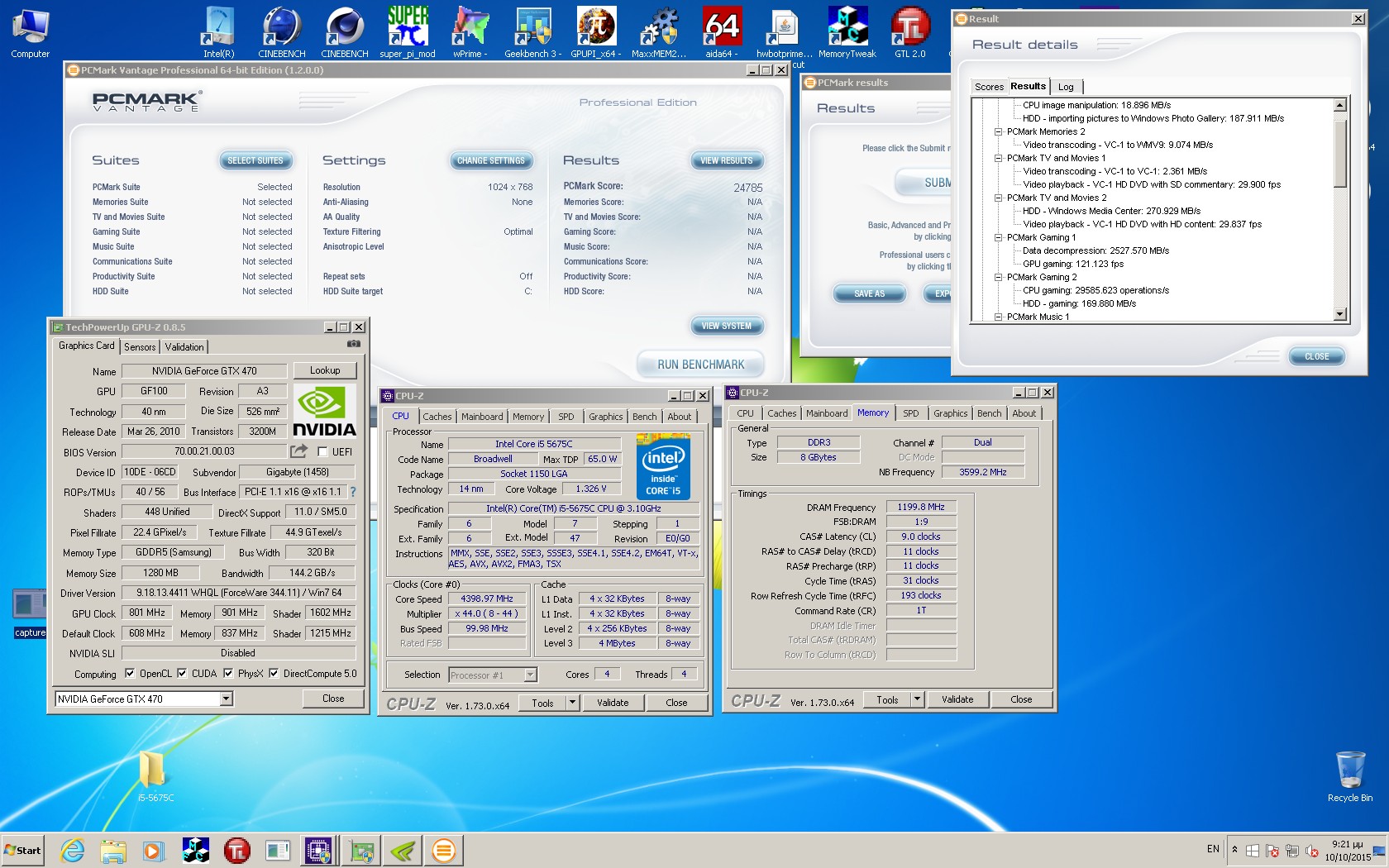Screen dimensions: 1389x868
Task: Open Geekbench 3 desktop shortcut
Action: click(532, 33)
